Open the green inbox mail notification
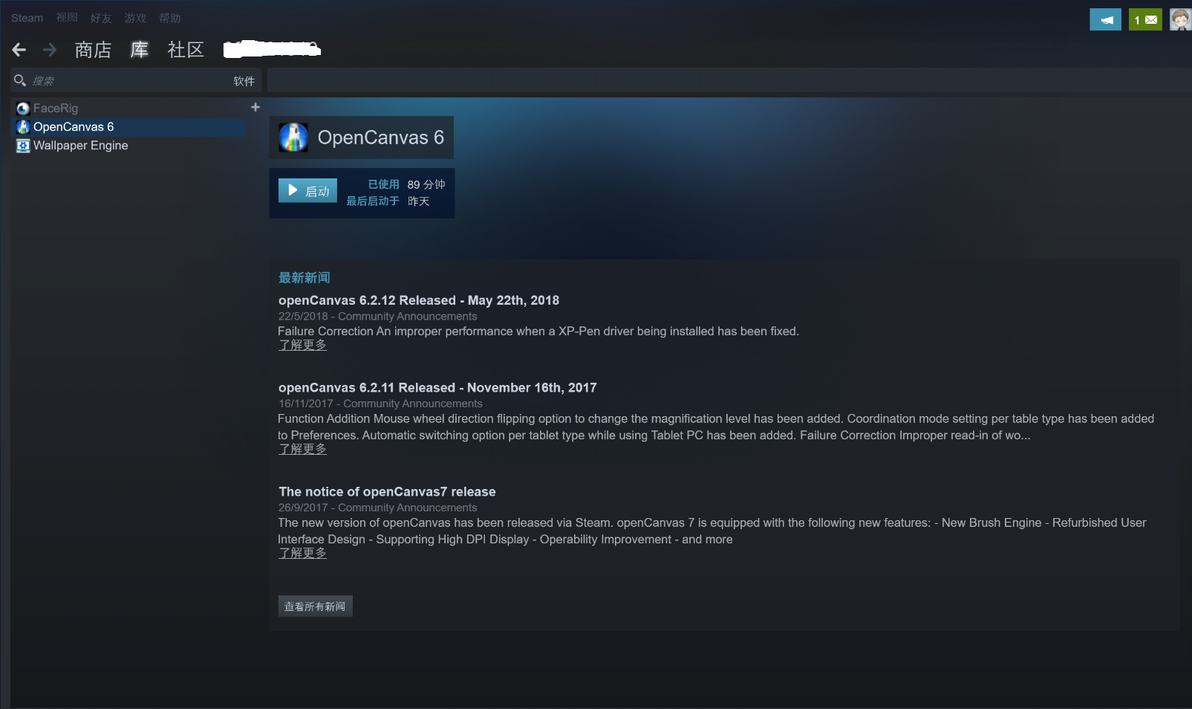 (1145, 20)
